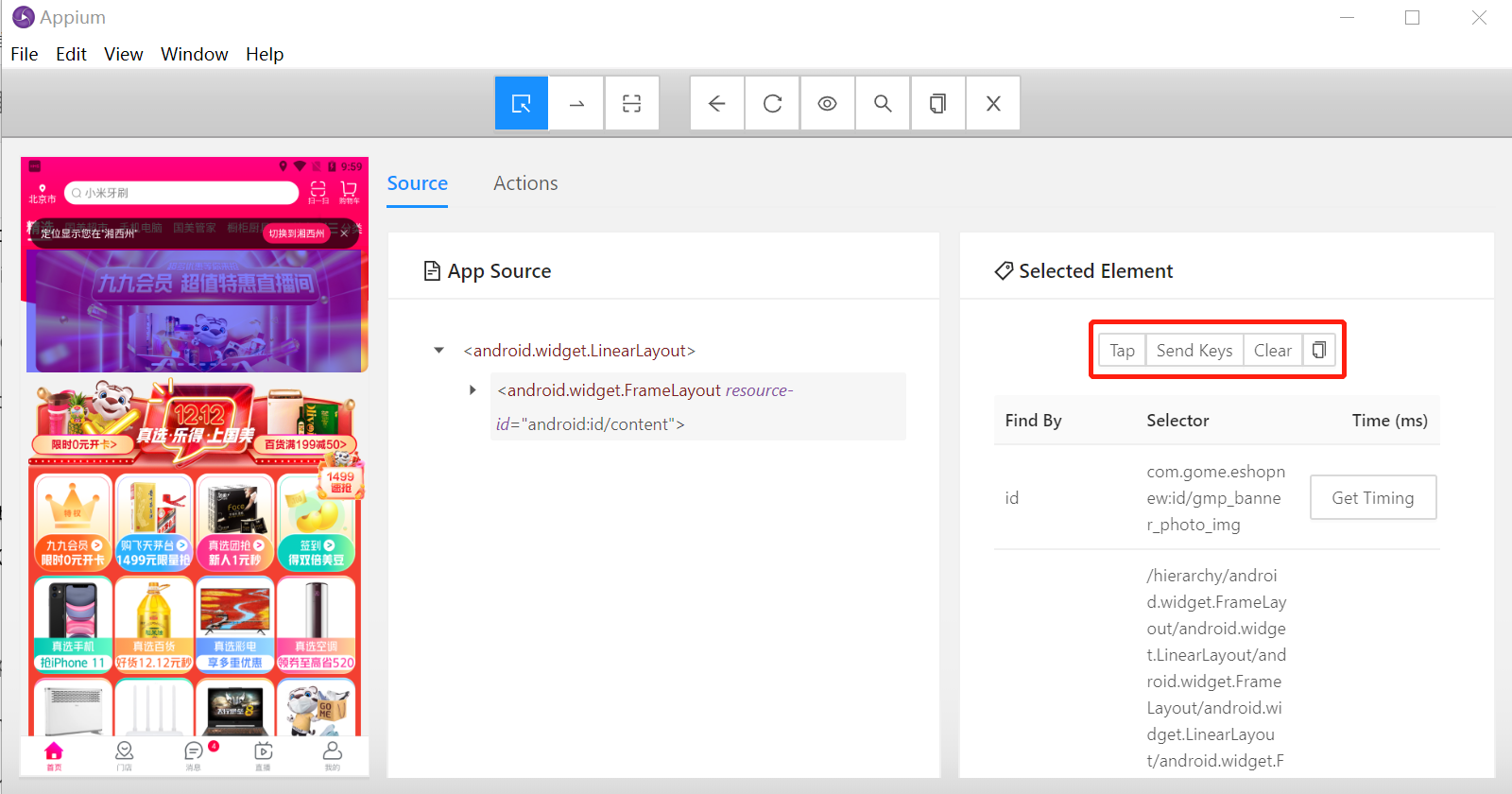Viewport: 1512px width, 794px height.
Task: Activate the Select Elements mode icon
Action: pyautogui.click(x=522, y=103)
